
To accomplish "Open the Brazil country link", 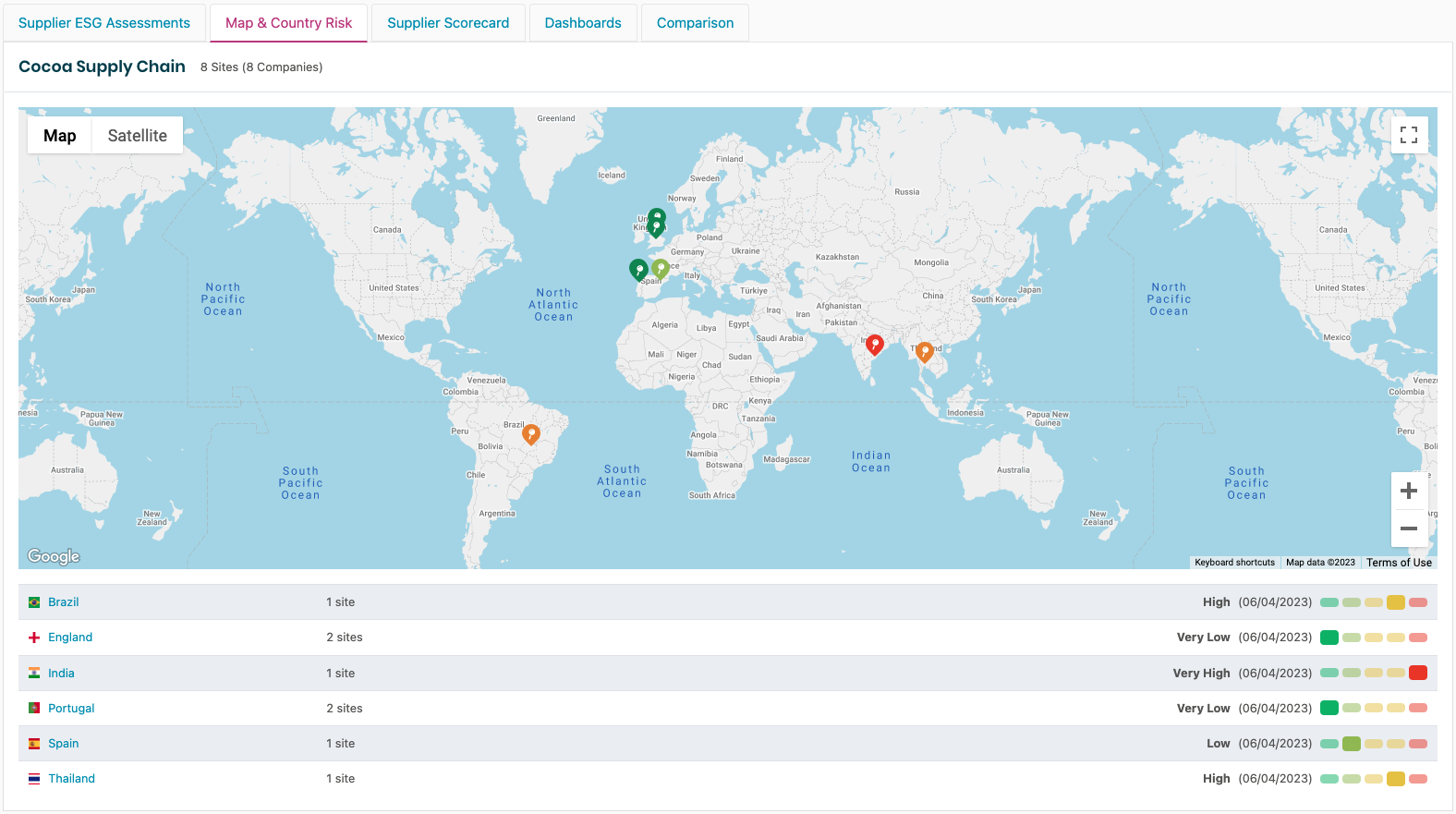I will click(64, 602).
